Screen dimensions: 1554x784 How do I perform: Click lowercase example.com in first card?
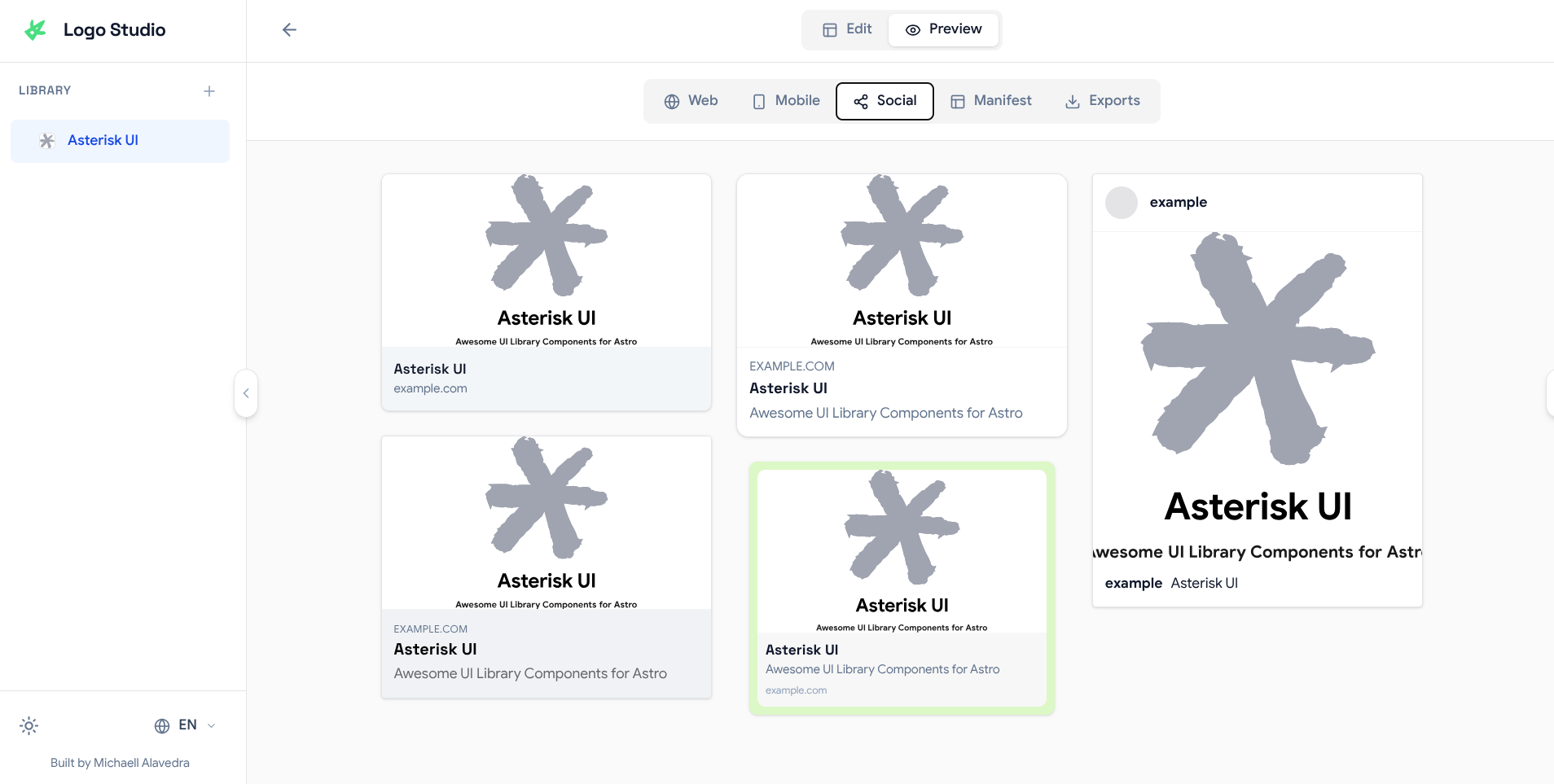coord(431,389)
